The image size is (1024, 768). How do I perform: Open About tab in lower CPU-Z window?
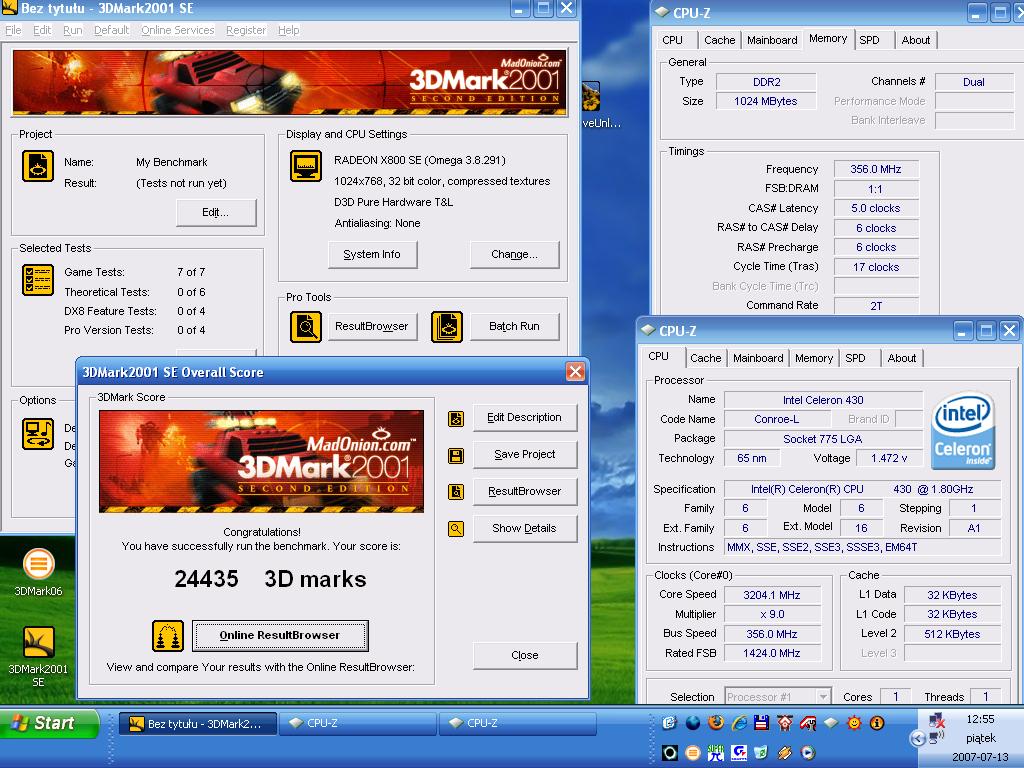point(901,358)
